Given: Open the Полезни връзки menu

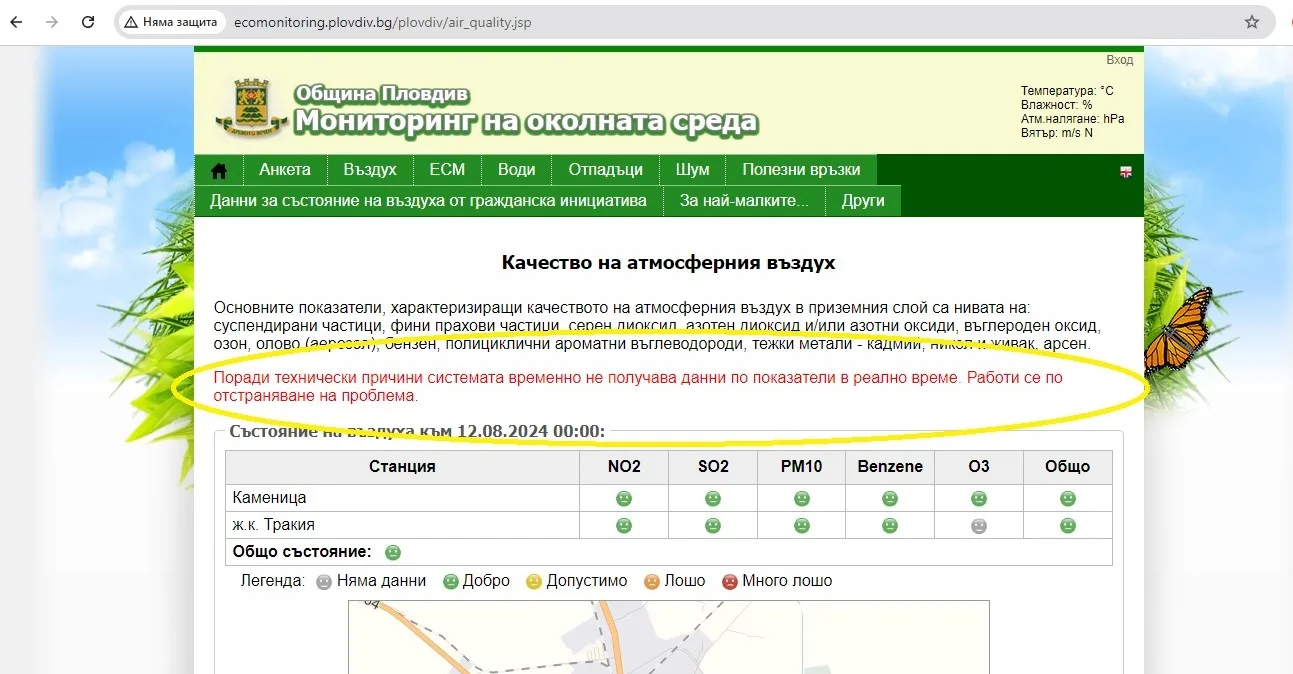Looking at the screenshot, I should 801,170.
